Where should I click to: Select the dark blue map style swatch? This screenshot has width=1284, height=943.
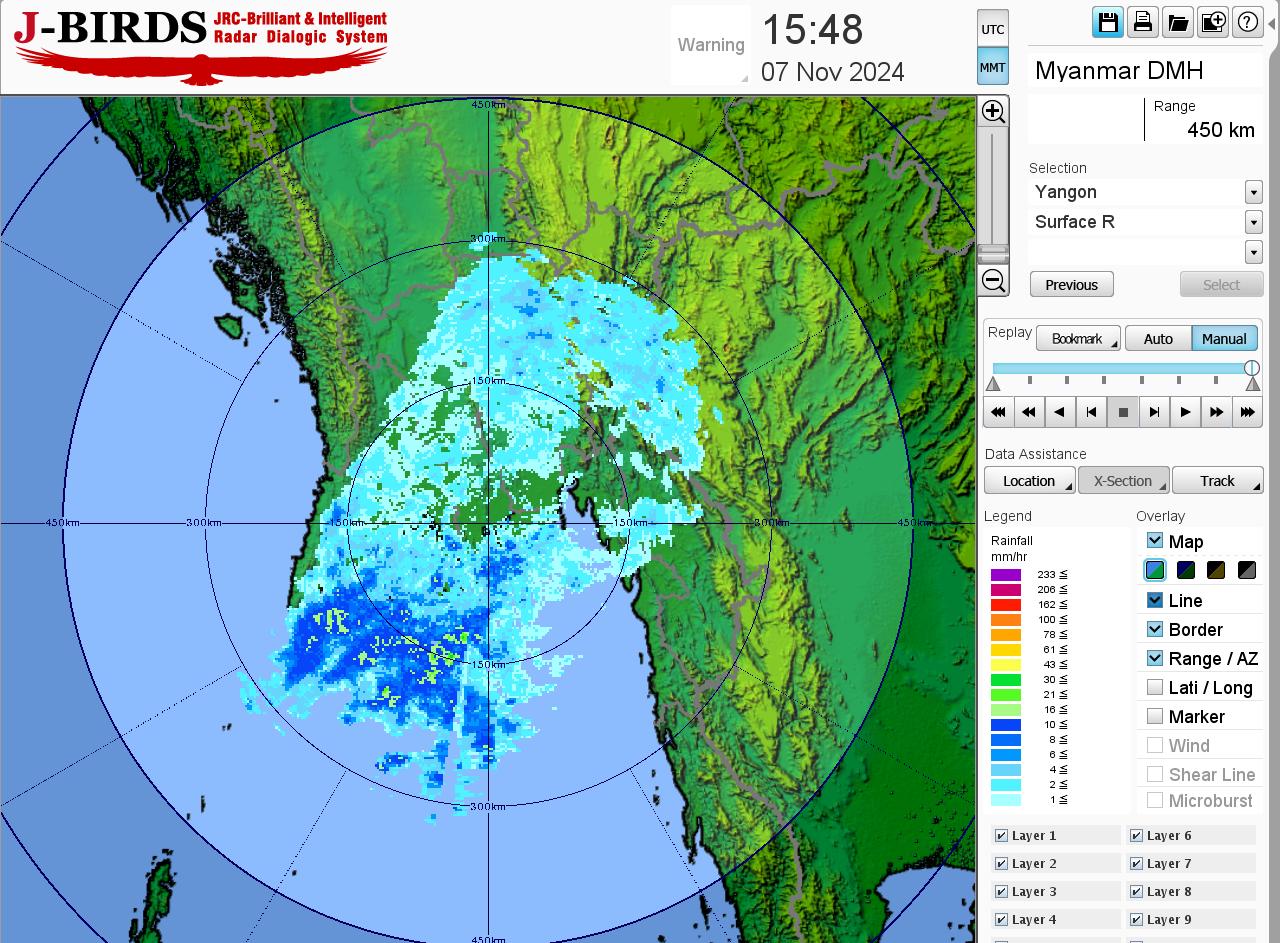(1186, 571)
